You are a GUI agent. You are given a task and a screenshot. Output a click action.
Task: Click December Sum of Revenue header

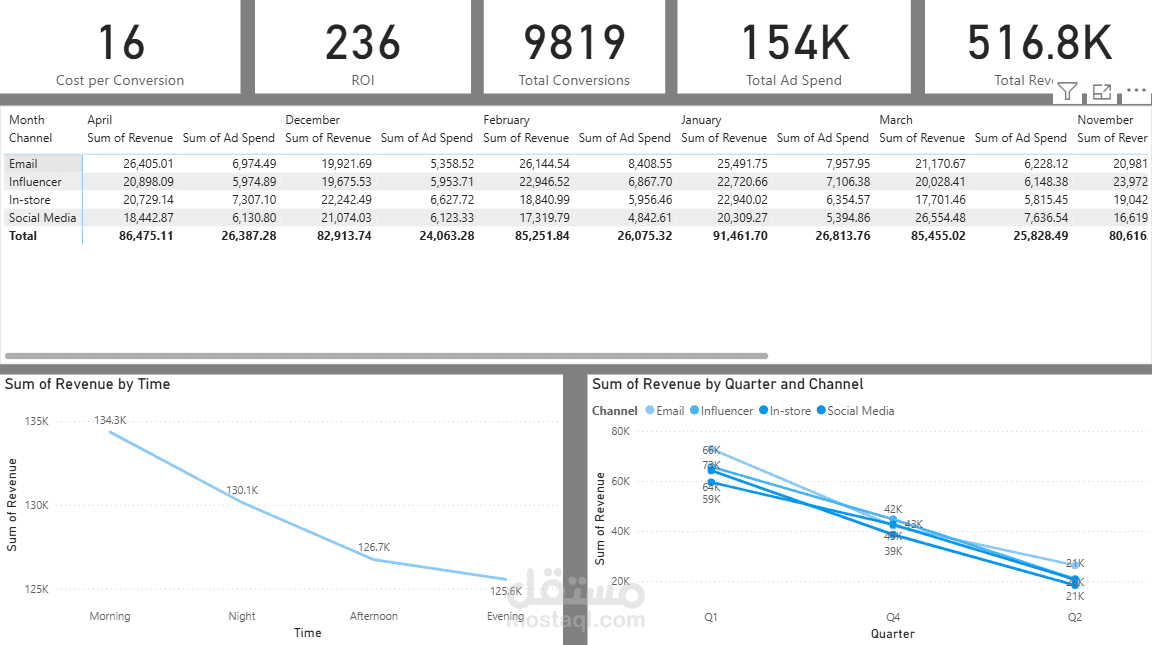tap(328, 137)
